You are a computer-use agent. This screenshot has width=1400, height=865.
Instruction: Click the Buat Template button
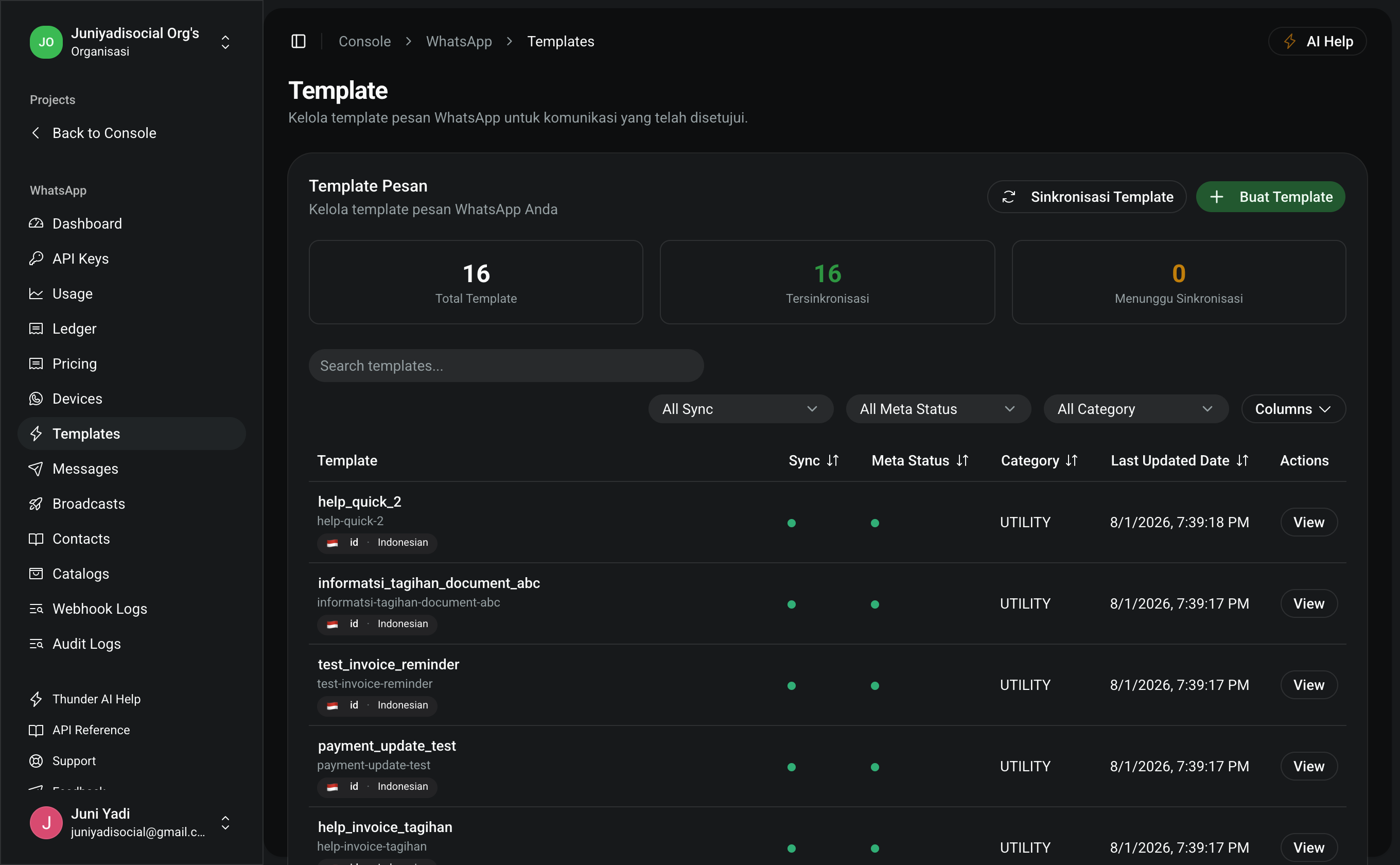[x=1270, y=197]
